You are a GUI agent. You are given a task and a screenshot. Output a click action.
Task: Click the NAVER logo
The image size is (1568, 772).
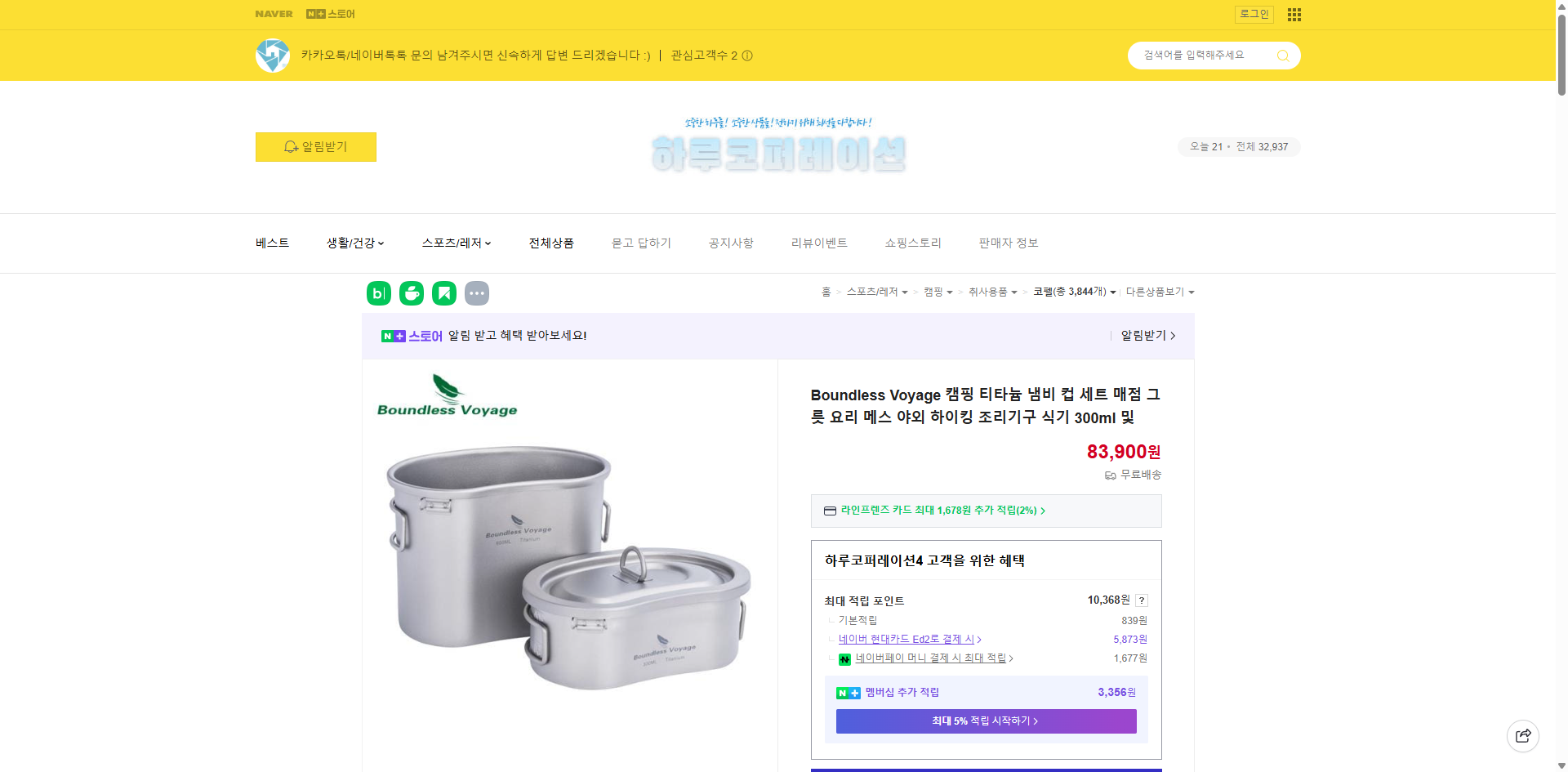click(274, 14)
